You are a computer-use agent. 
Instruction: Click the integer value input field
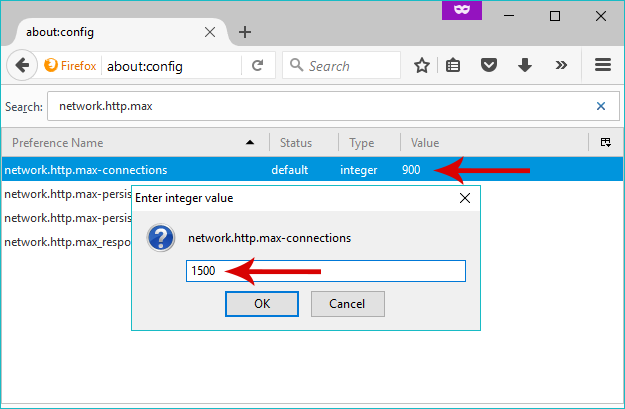coord(326,271)
